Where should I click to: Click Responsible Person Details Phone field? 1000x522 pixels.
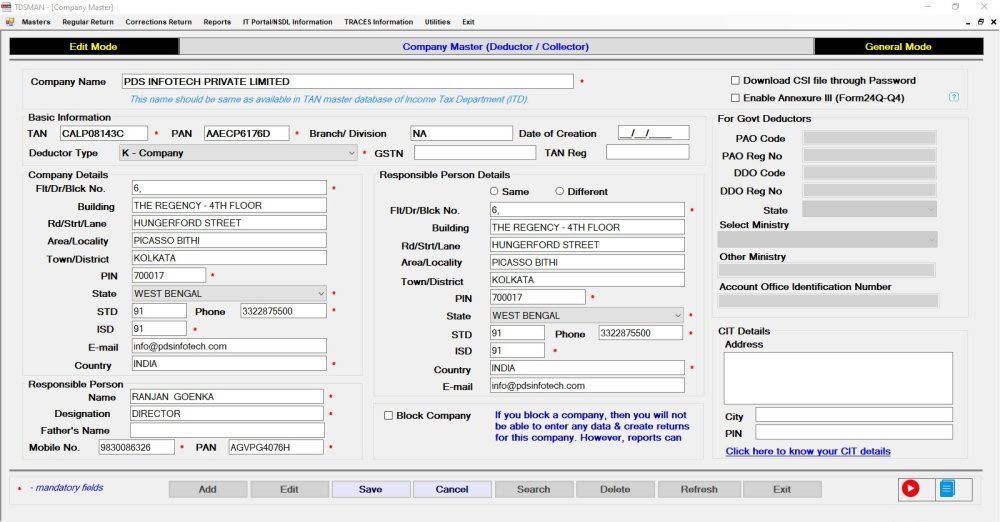641,332
